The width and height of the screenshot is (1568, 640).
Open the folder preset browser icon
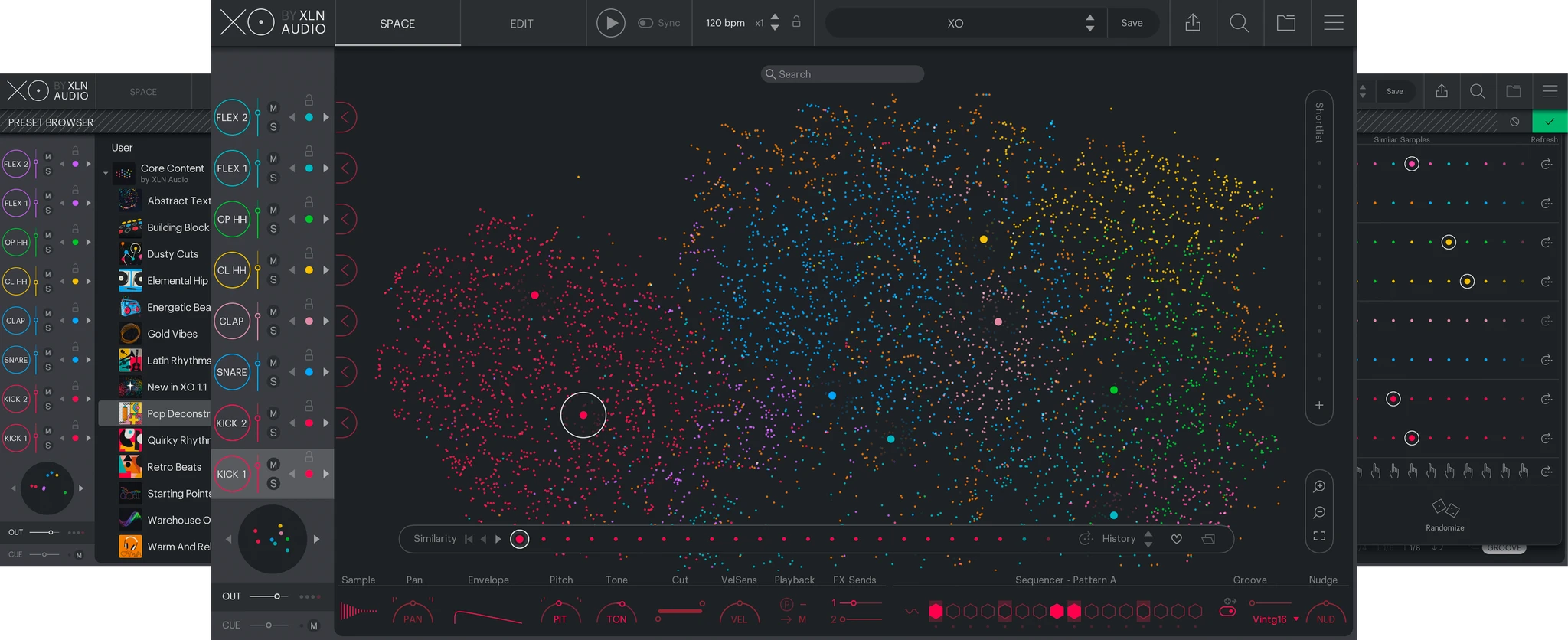(x=1286, y=23)
